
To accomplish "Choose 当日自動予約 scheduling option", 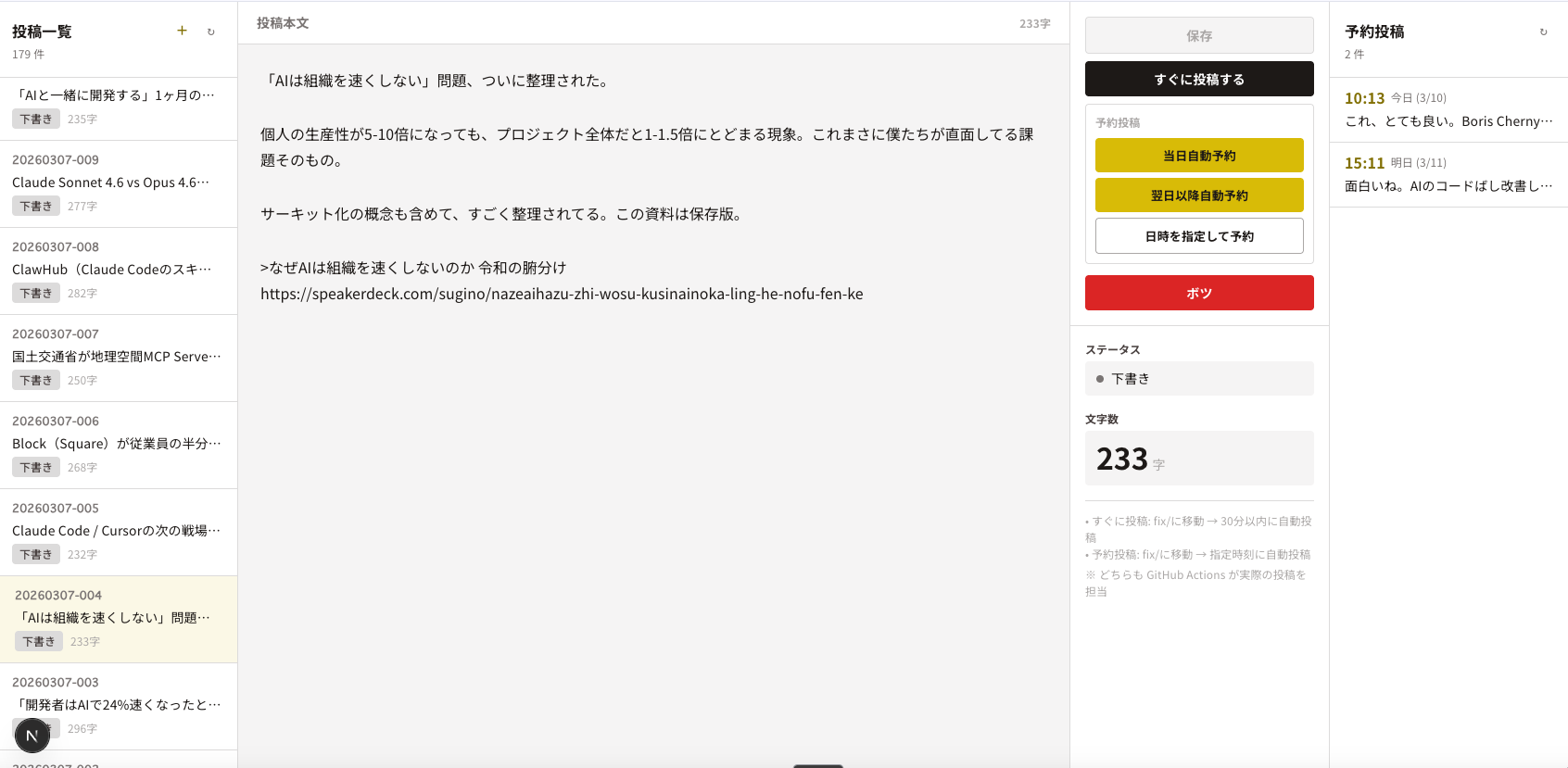I will tap(1198, 156).
